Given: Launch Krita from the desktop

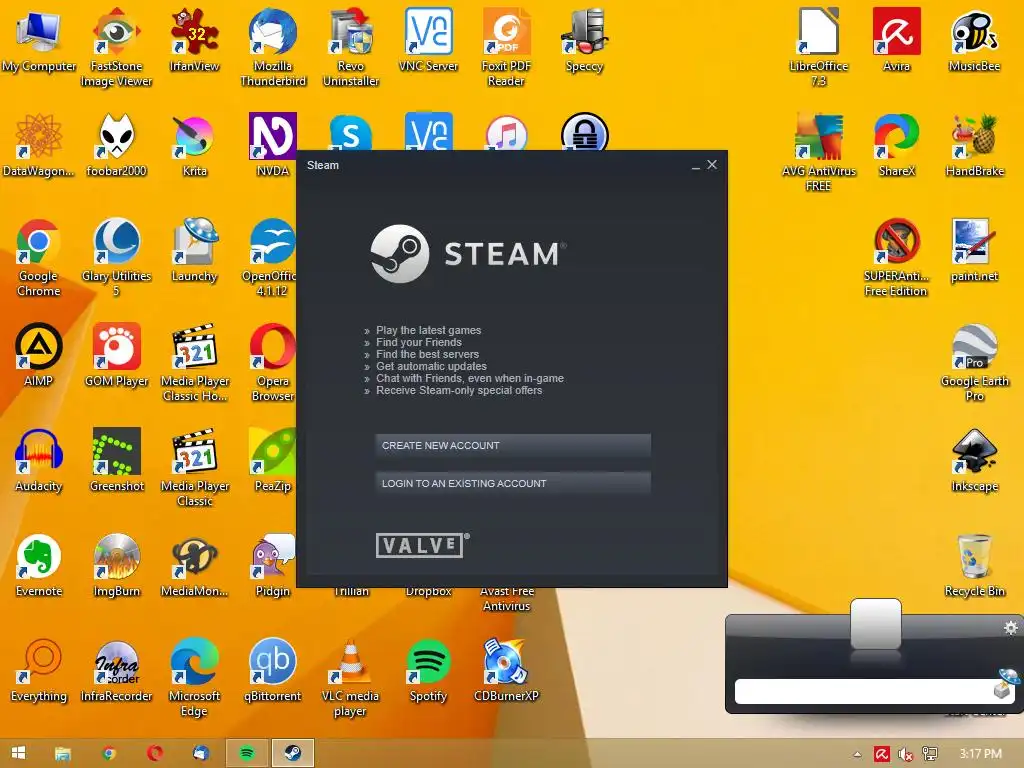Looking at the screenshot, I should pyautogui.click(x=194, y=145).
